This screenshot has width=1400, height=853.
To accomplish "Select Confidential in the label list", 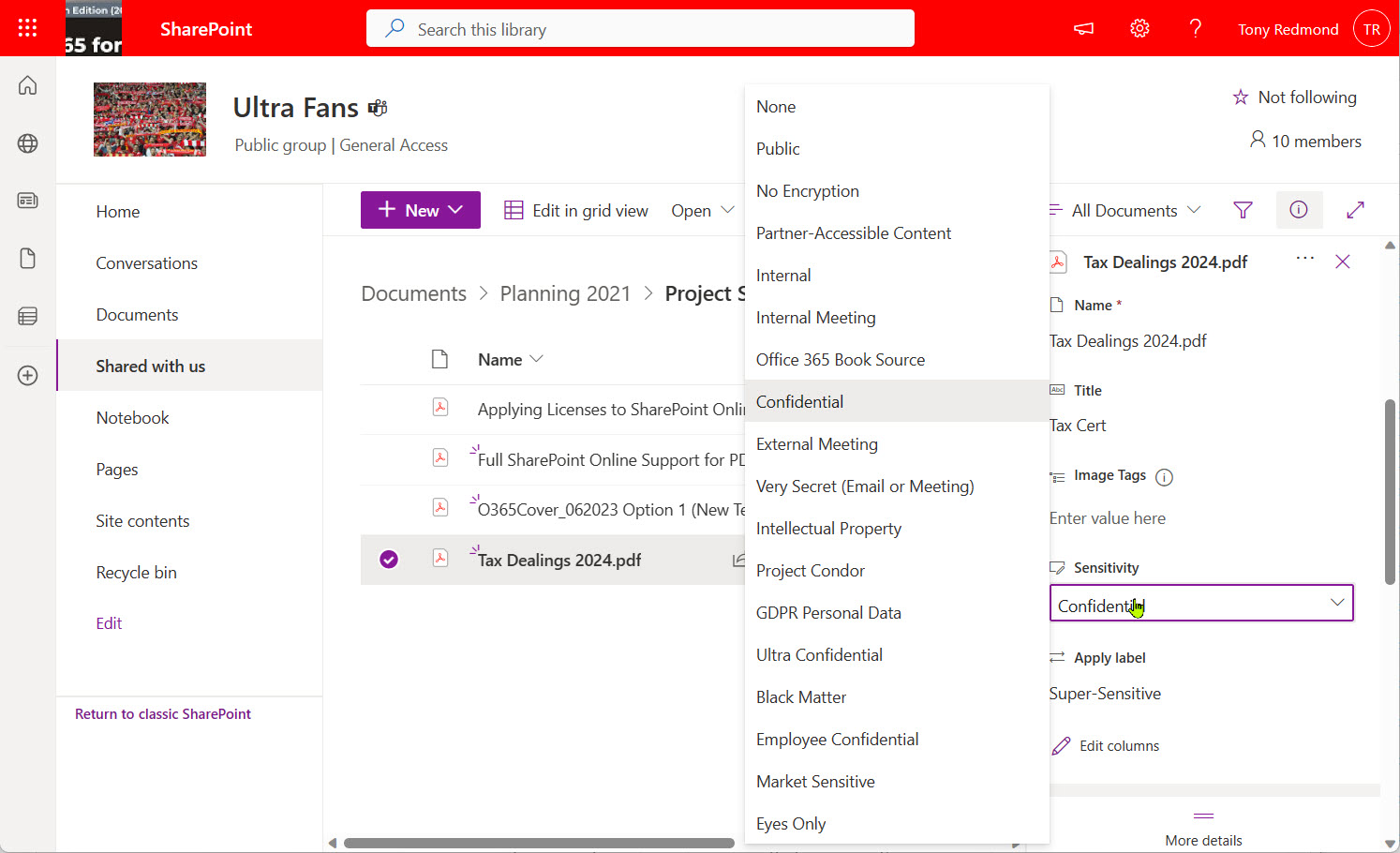I will (x=897, y=402).
